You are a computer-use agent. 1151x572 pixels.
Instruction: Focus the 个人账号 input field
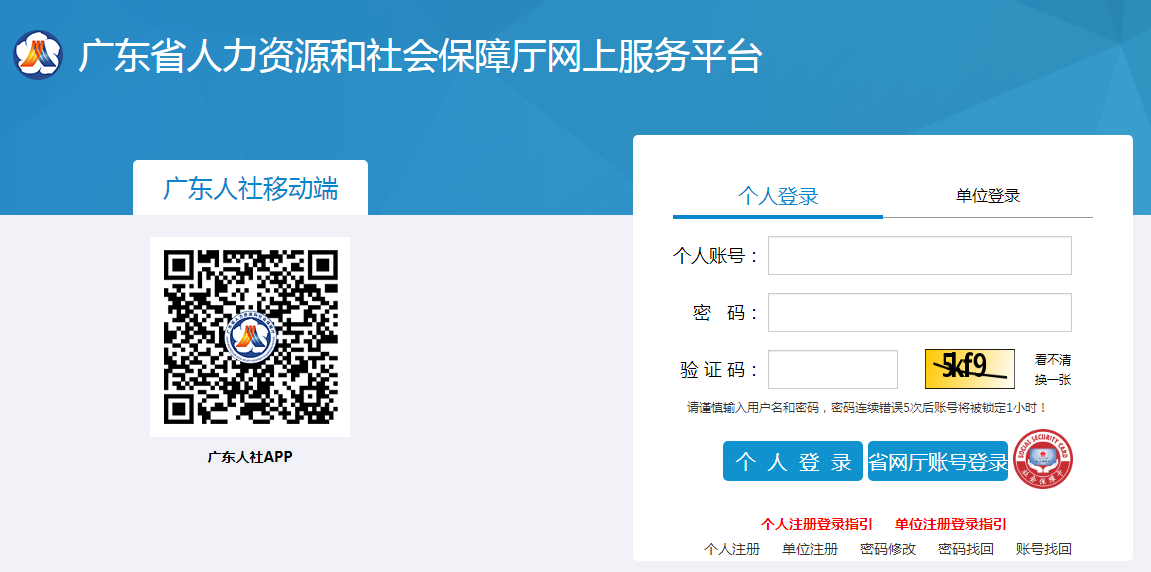coord(920,256)
